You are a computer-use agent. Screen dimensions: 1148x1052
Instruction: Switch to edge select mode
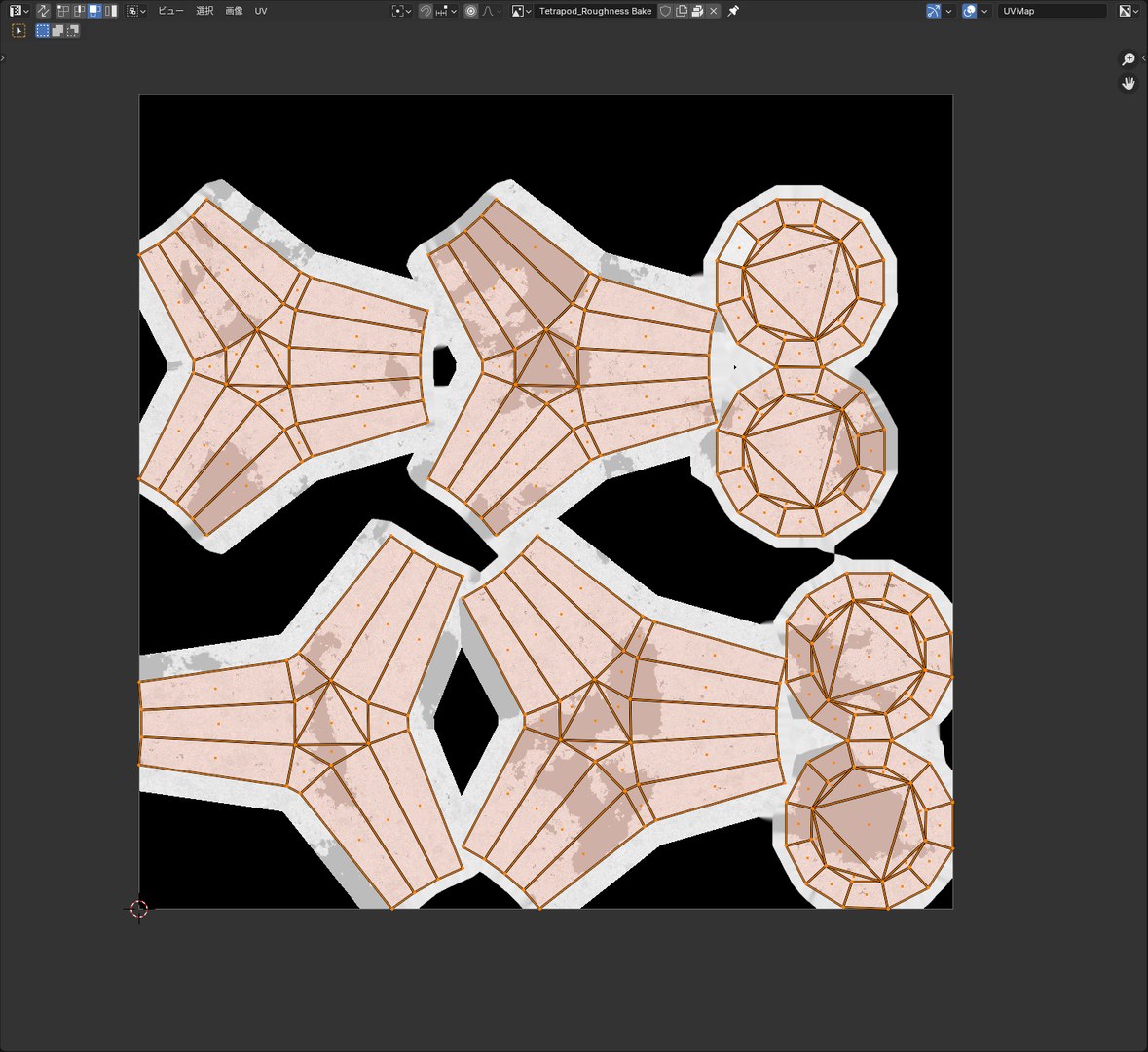[79, 11]
